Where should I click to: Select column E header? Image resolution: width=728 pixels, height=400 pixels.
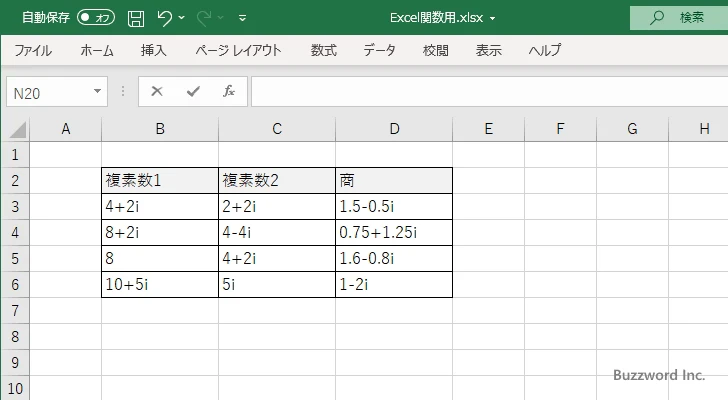click(488, 129)
